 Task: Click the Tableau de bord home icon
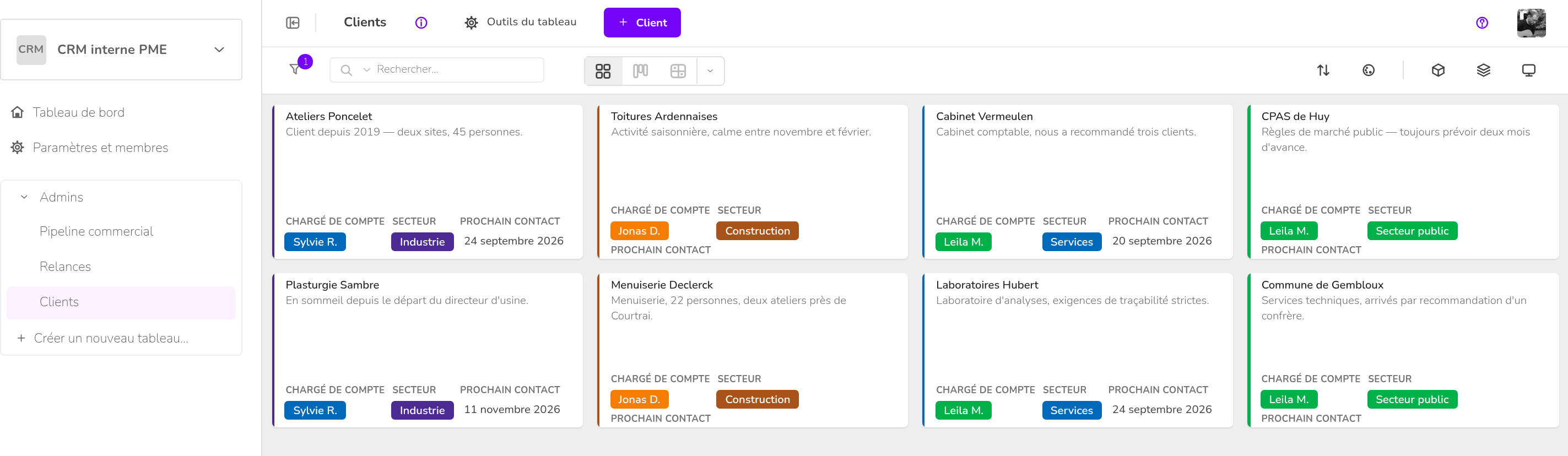[x=18, y=112]
